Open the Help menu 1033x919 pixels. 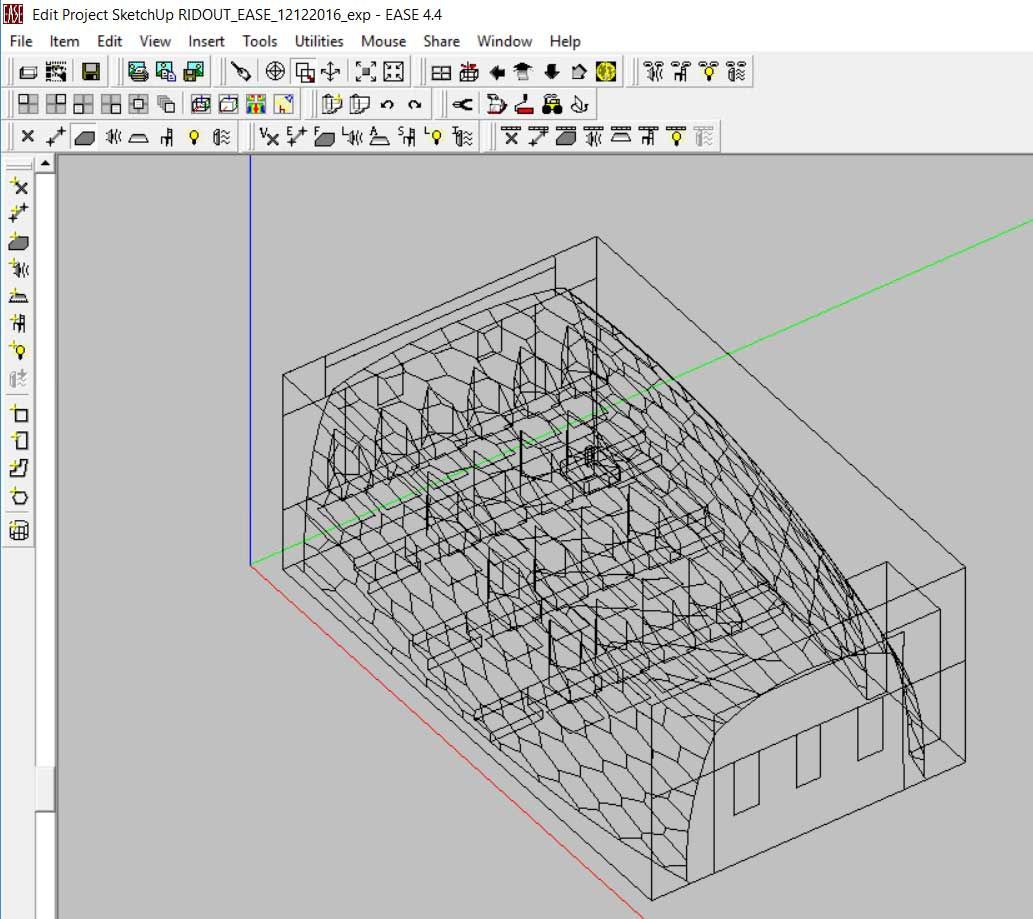(x=565, y=41)
